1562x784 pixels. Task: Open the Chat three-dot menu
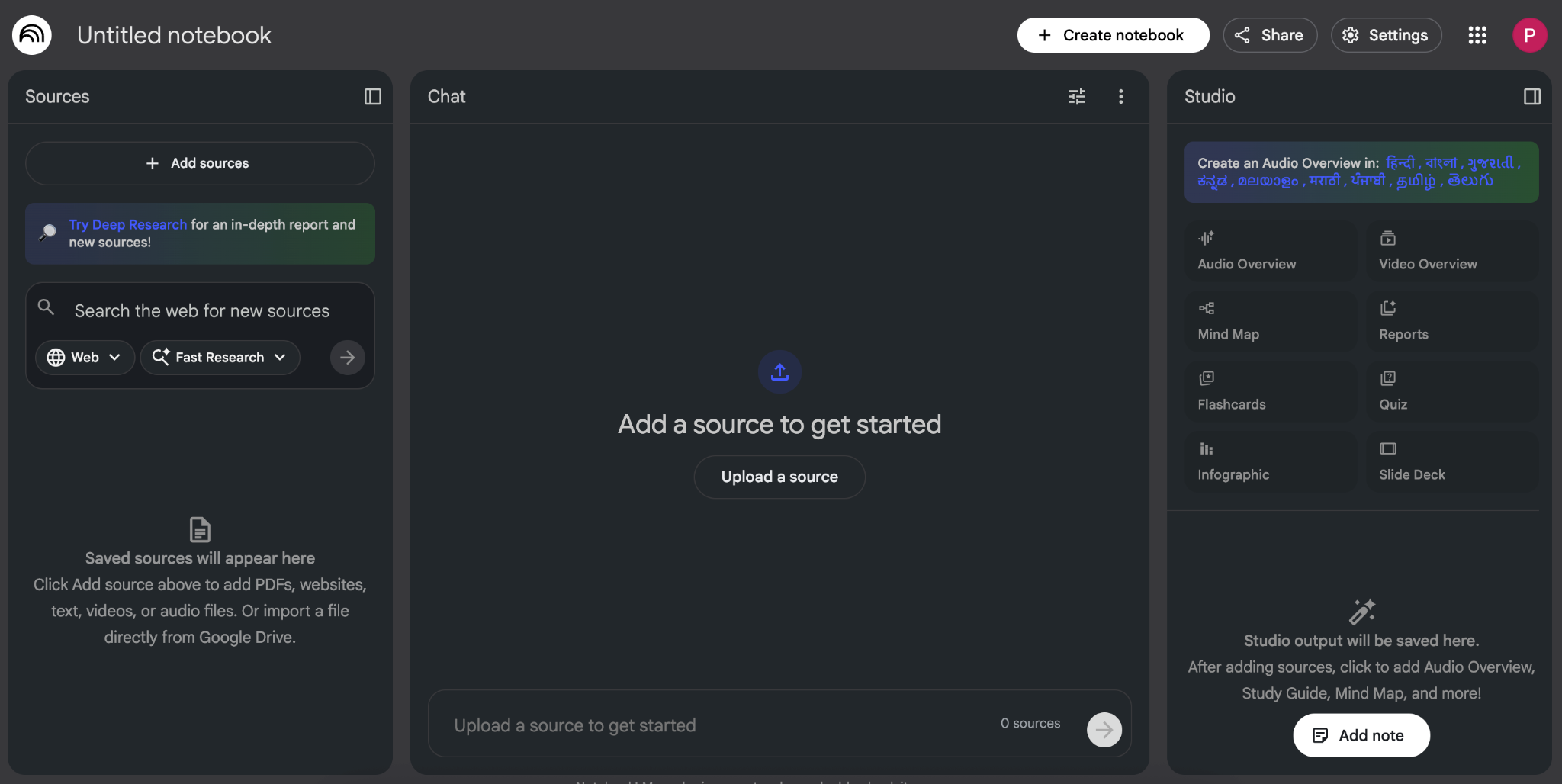click(1120, 97)
